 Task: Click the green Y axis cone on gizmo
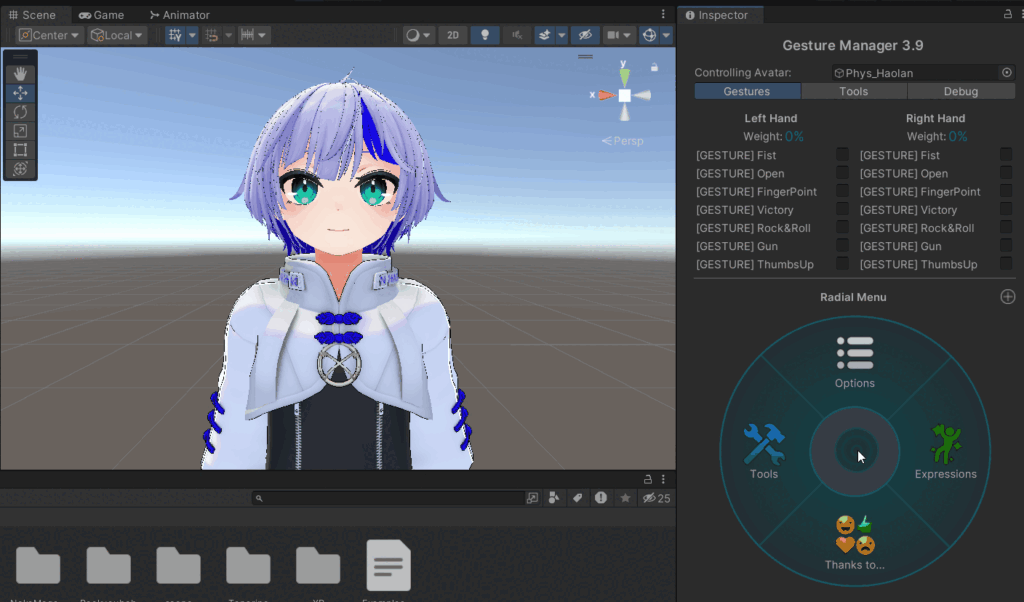[x=624, y=76]
